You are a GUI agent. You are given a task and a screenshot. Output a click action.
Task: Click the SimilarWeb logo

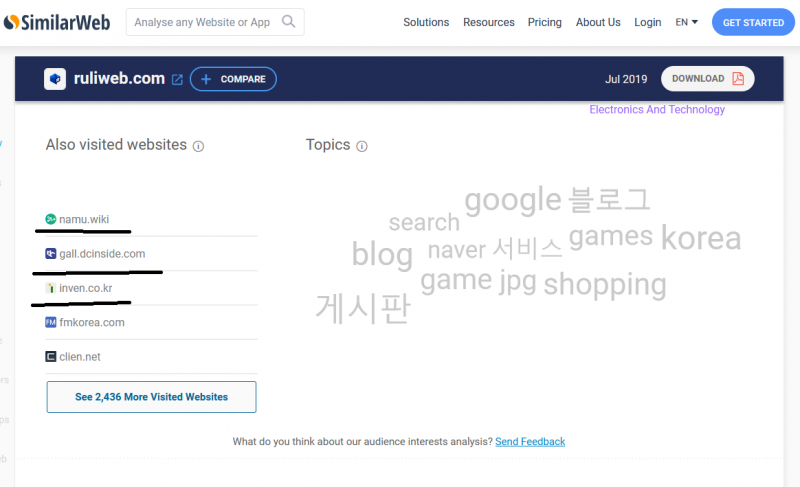(56, 22)
